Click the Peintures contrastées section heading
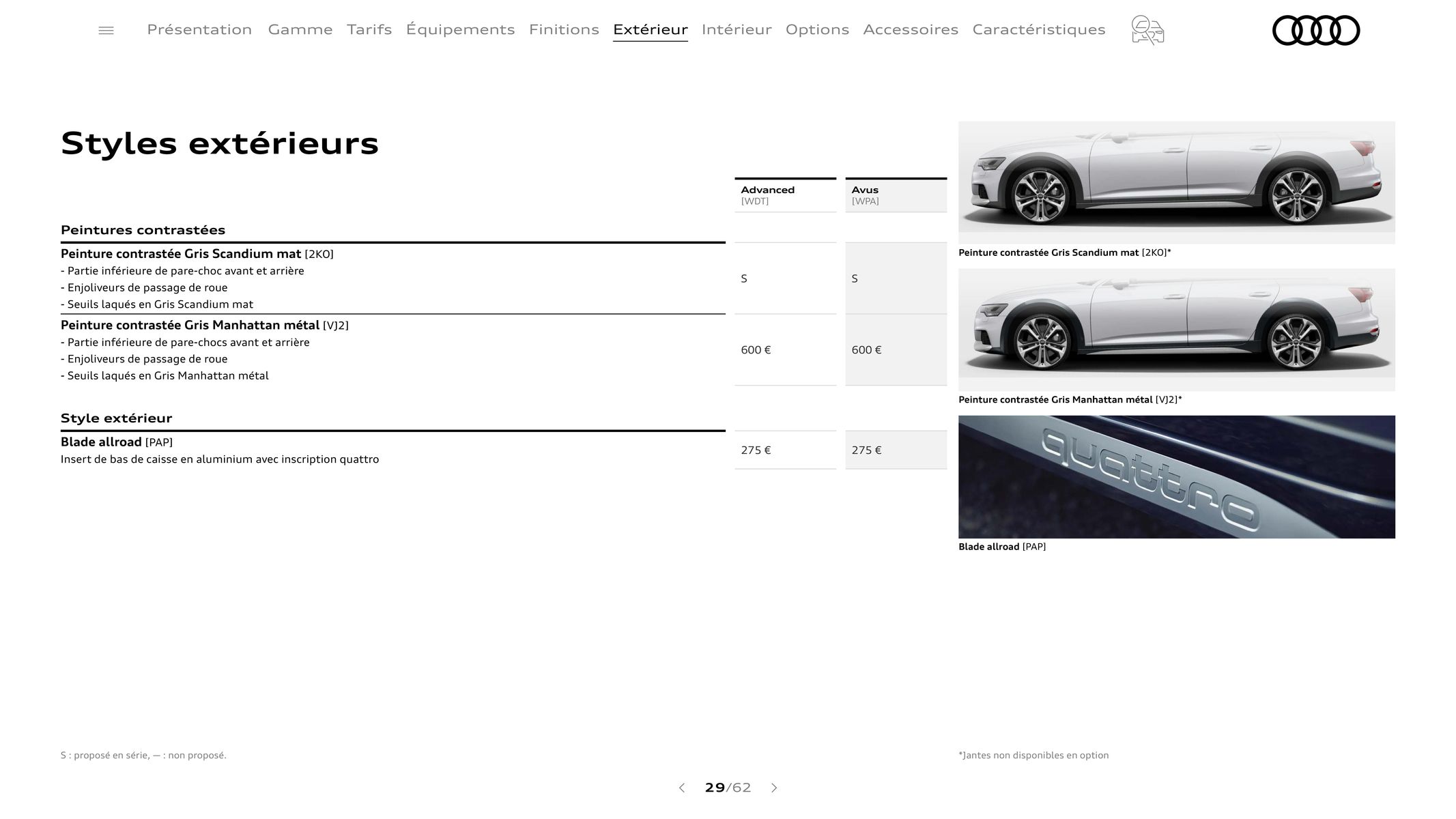Viewport: 1456px width, 819px height. [x=143, y=230]
